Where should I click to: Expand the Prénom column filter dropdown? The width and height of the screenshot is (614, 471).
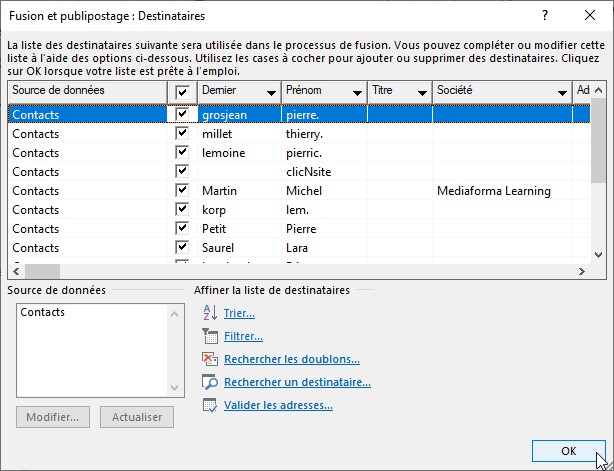[355, 93]
